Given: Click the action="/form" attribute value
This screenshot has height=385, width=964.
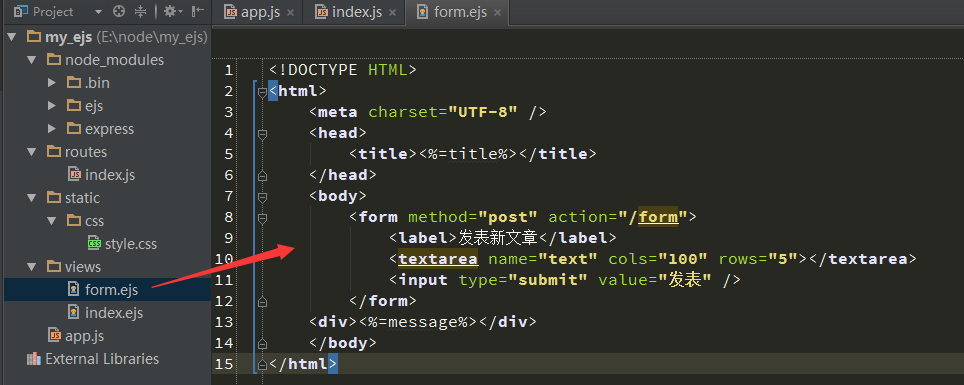Looking at the screenshot, I should pos(617,216).
